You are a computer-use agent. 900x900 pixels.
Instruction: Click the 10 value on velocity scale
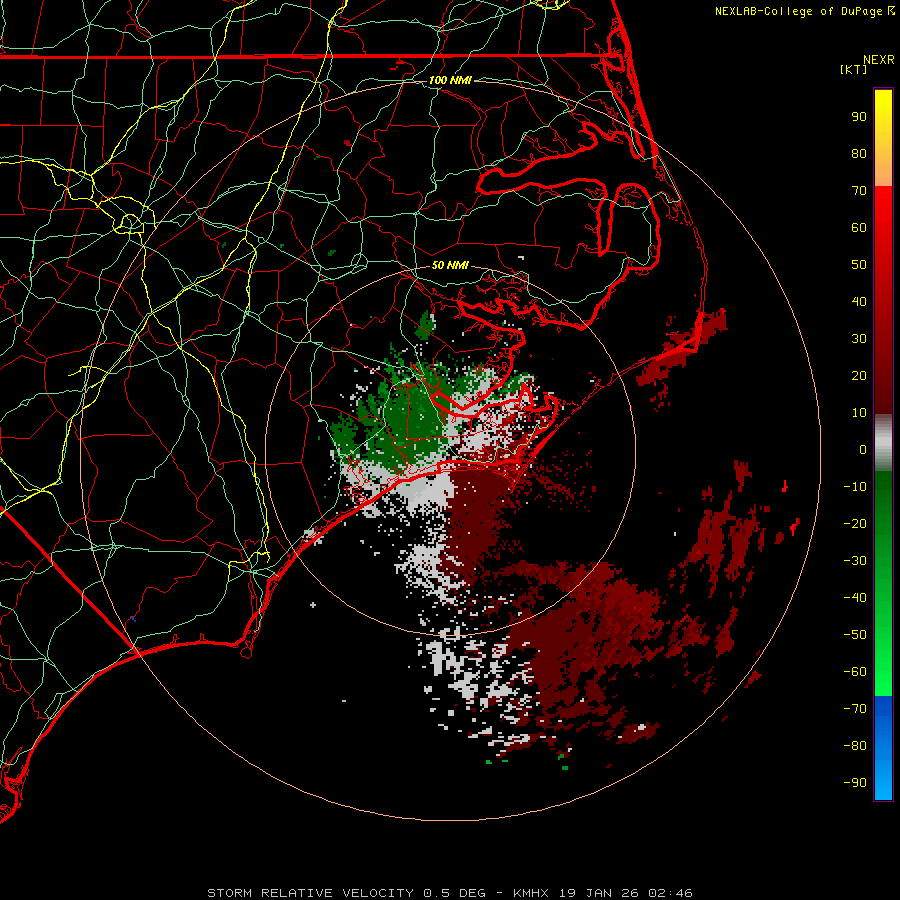859,413
